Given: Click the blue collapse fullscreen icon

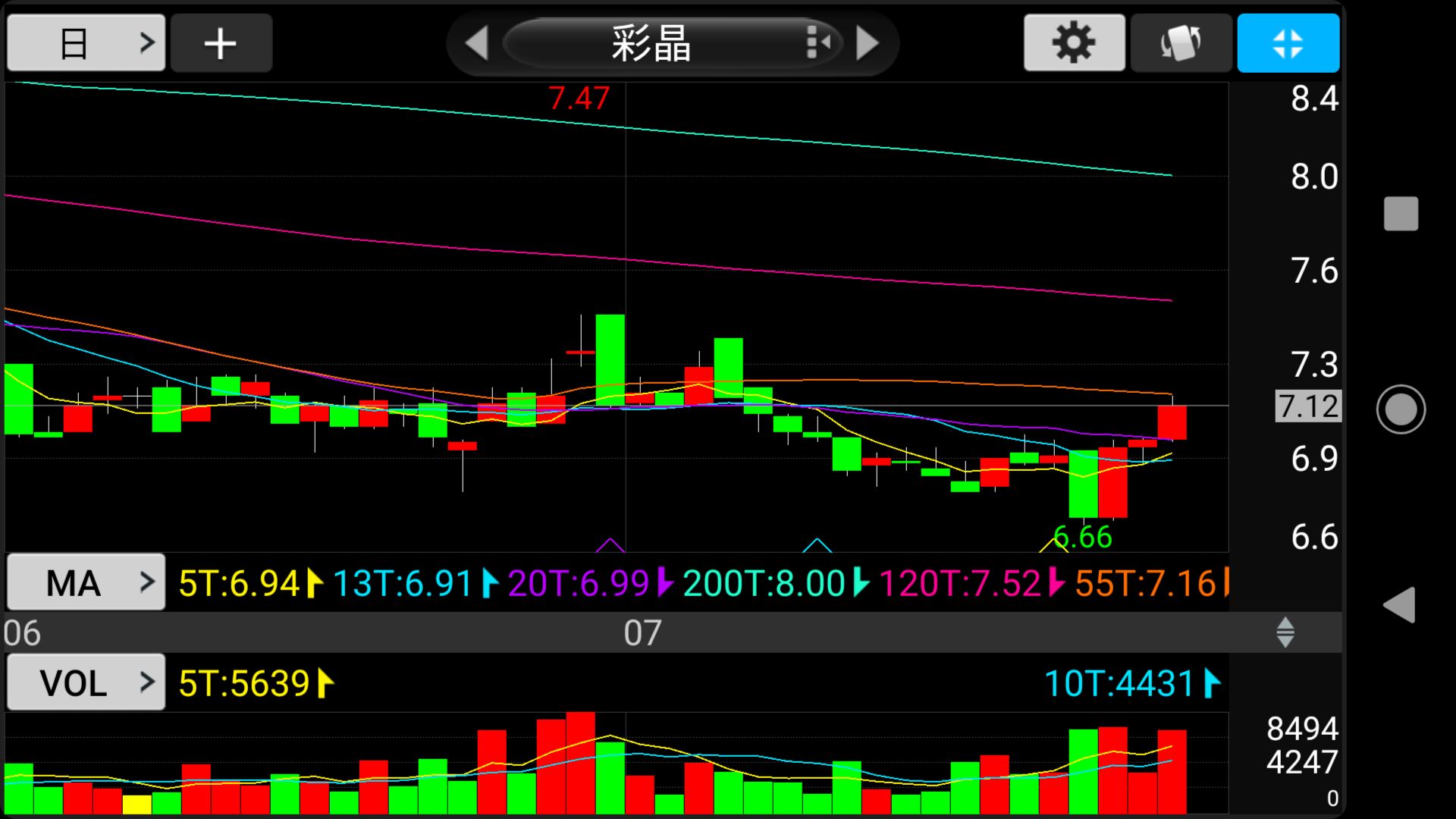Looking at the screenshot, I should click(1288, 43).
